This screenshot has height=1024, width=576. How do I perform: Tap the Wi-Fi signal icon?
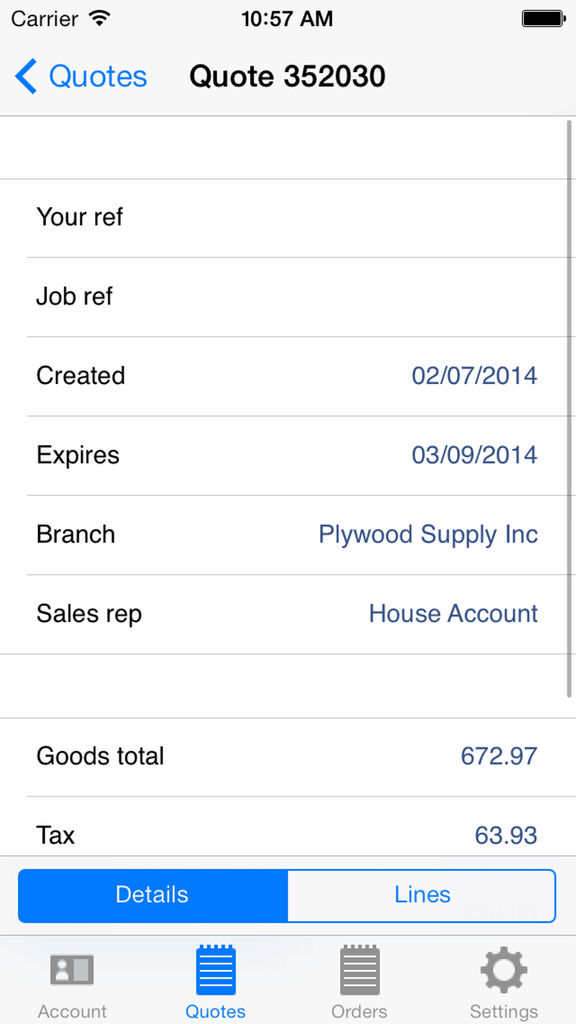(100, 18)
